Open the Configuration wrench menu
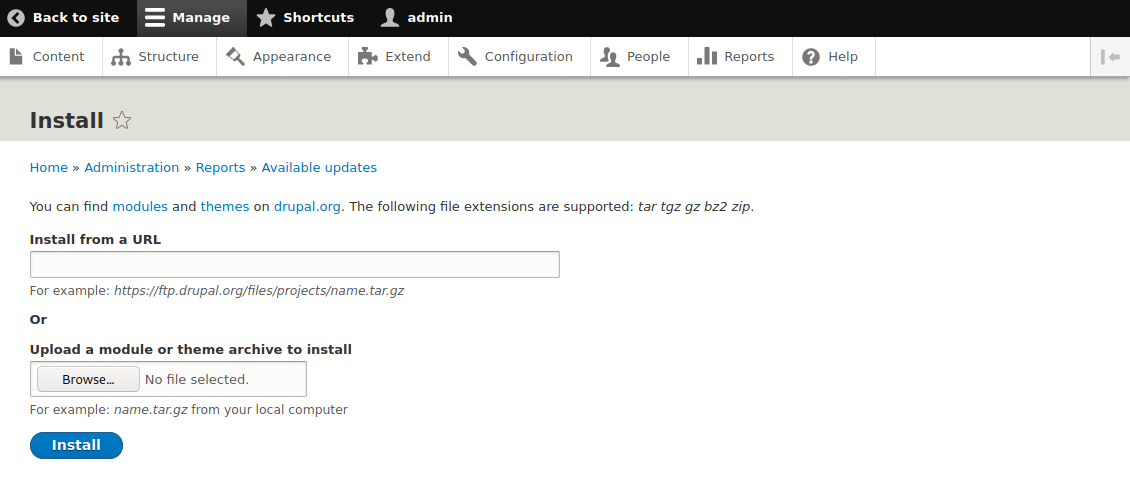This screenshot has height=484, width=1130. pos(516,57)
